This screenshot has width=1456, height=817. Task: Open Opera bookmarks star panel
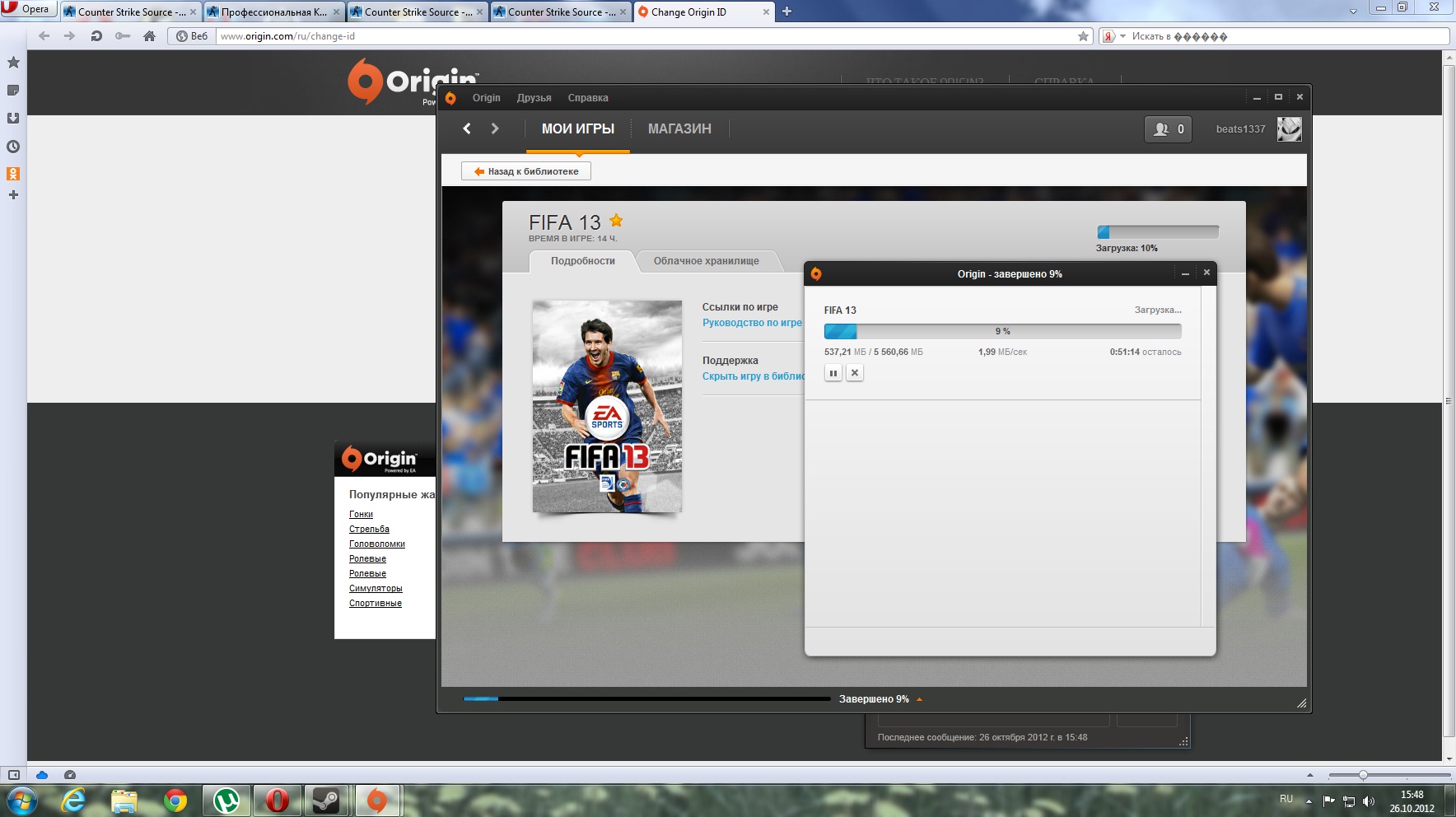(13, 63)
